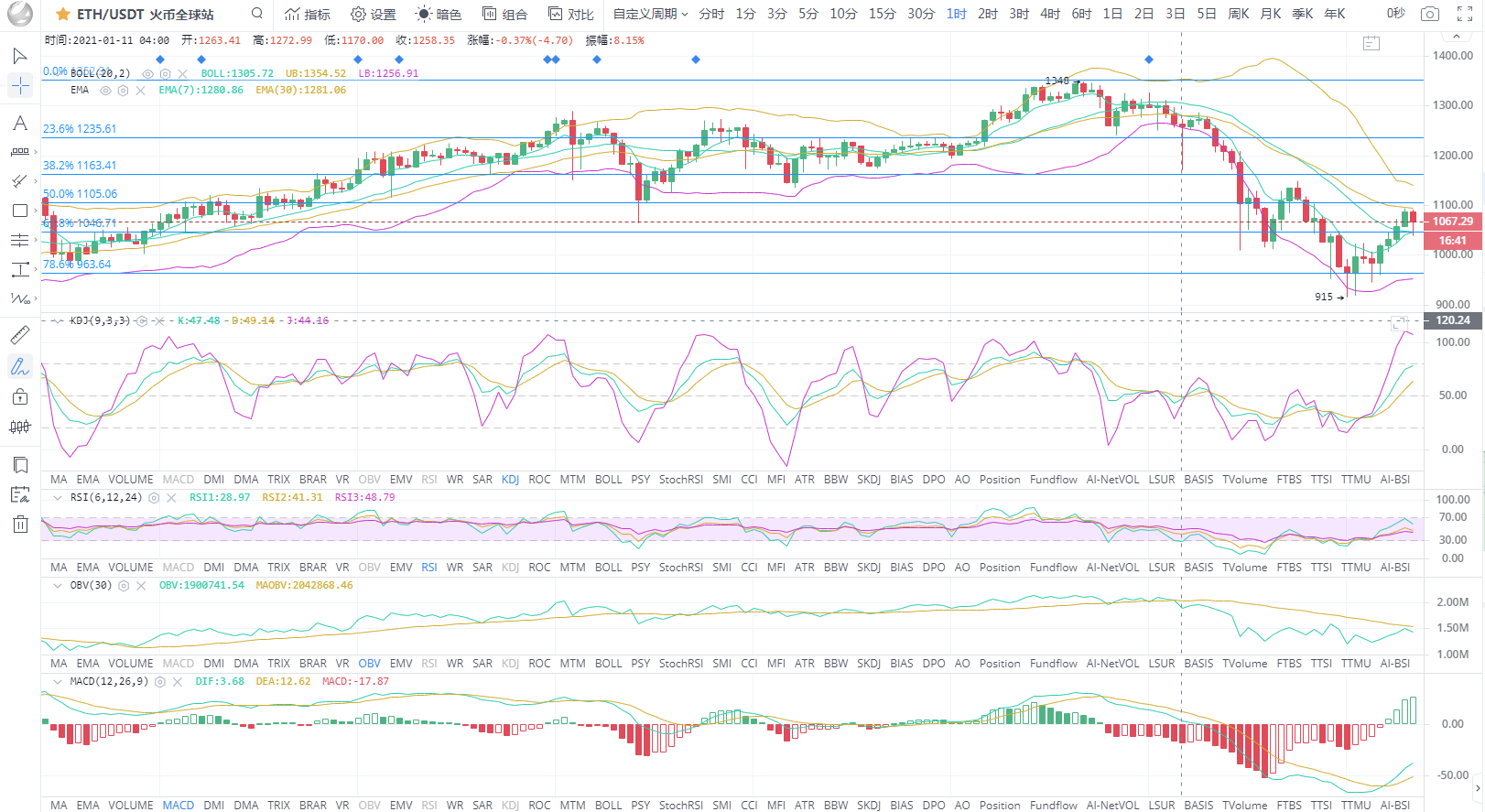Screen dimensions: 1485x812
Task: Select the text annotation tool
Action: (20, 123)
